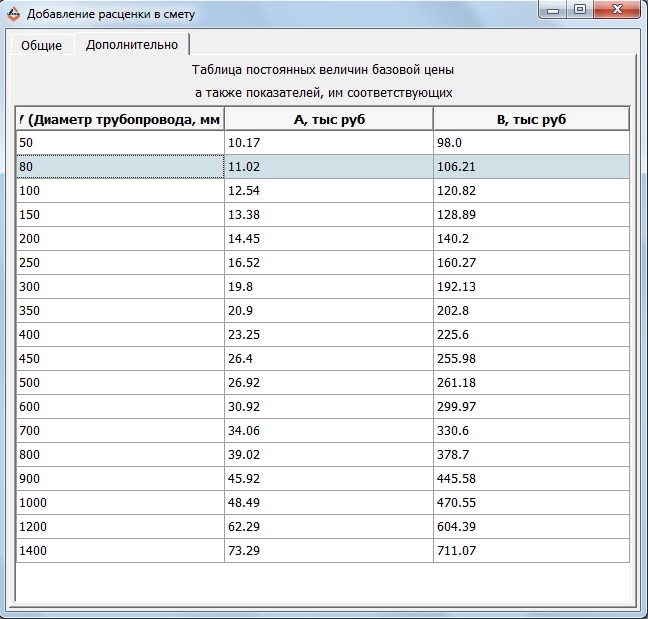The height and width of the screenshot is (619, 648).
Task: Select the Дополнительно tab
Action: pos(132,45)
